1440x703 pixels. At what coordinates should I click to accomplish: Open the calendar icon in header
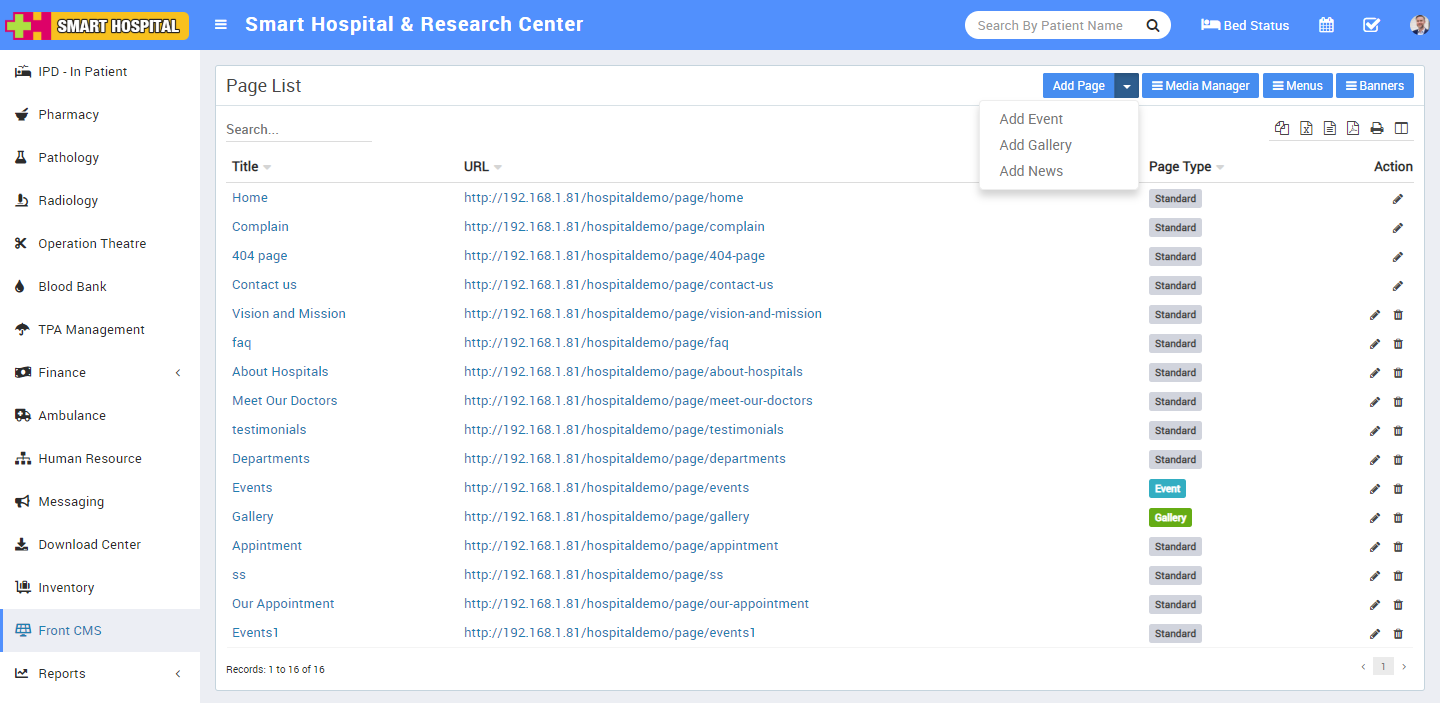click(x=1326, y=25)
